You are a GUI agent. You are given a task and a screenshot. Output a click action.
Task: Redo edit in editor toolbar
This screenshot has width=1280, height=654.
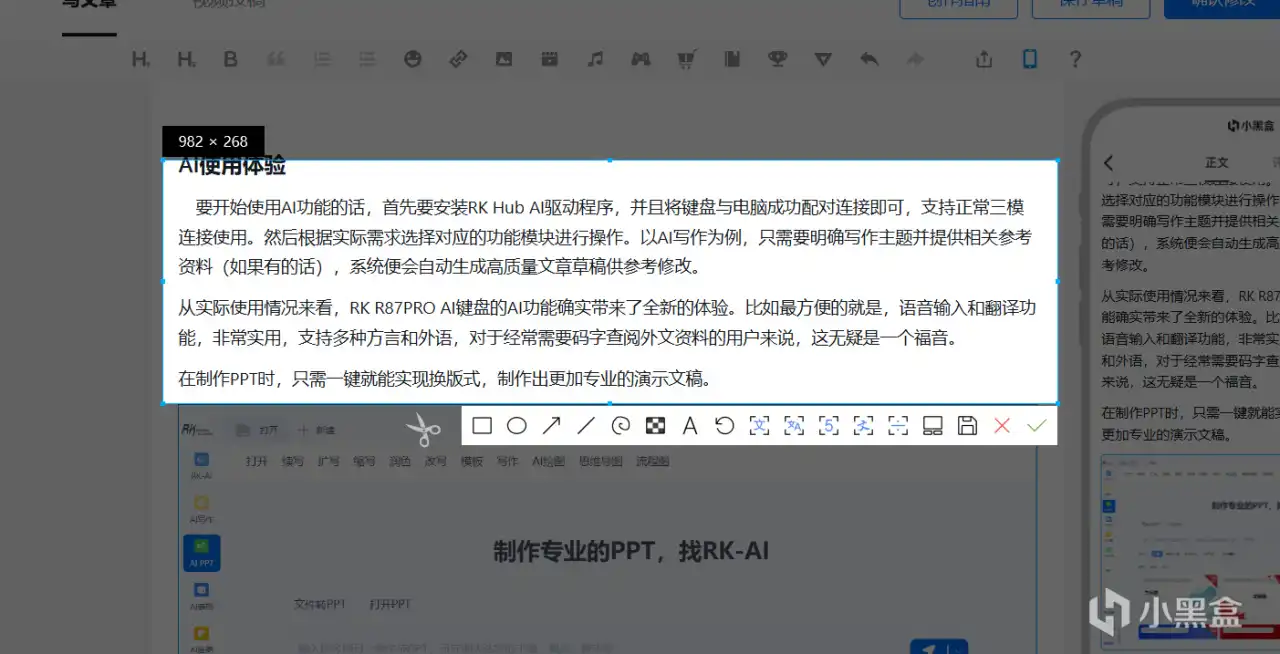pos(915,60)
